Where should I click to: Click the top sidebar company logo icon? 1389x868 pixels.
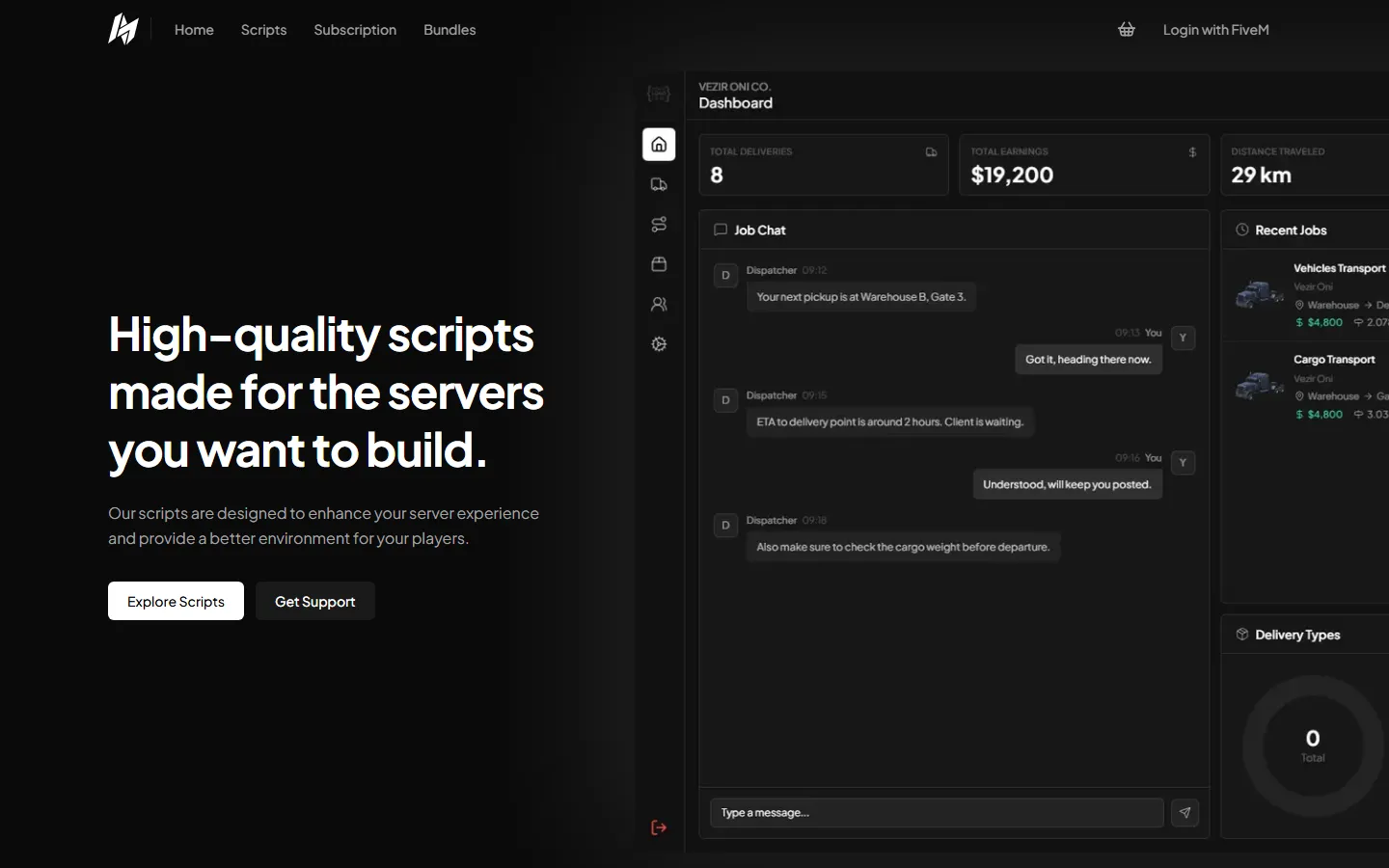coord(659,94)
